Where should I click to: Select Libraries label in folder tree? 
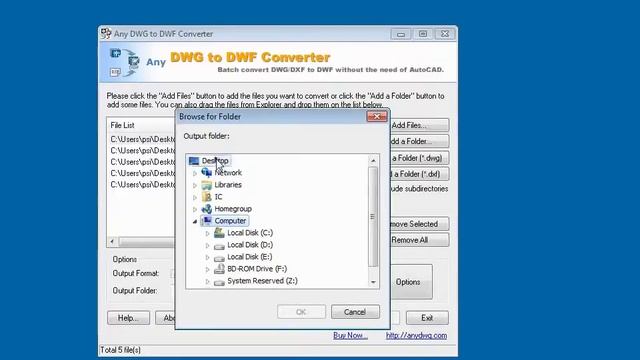click(x=228, y=185)
